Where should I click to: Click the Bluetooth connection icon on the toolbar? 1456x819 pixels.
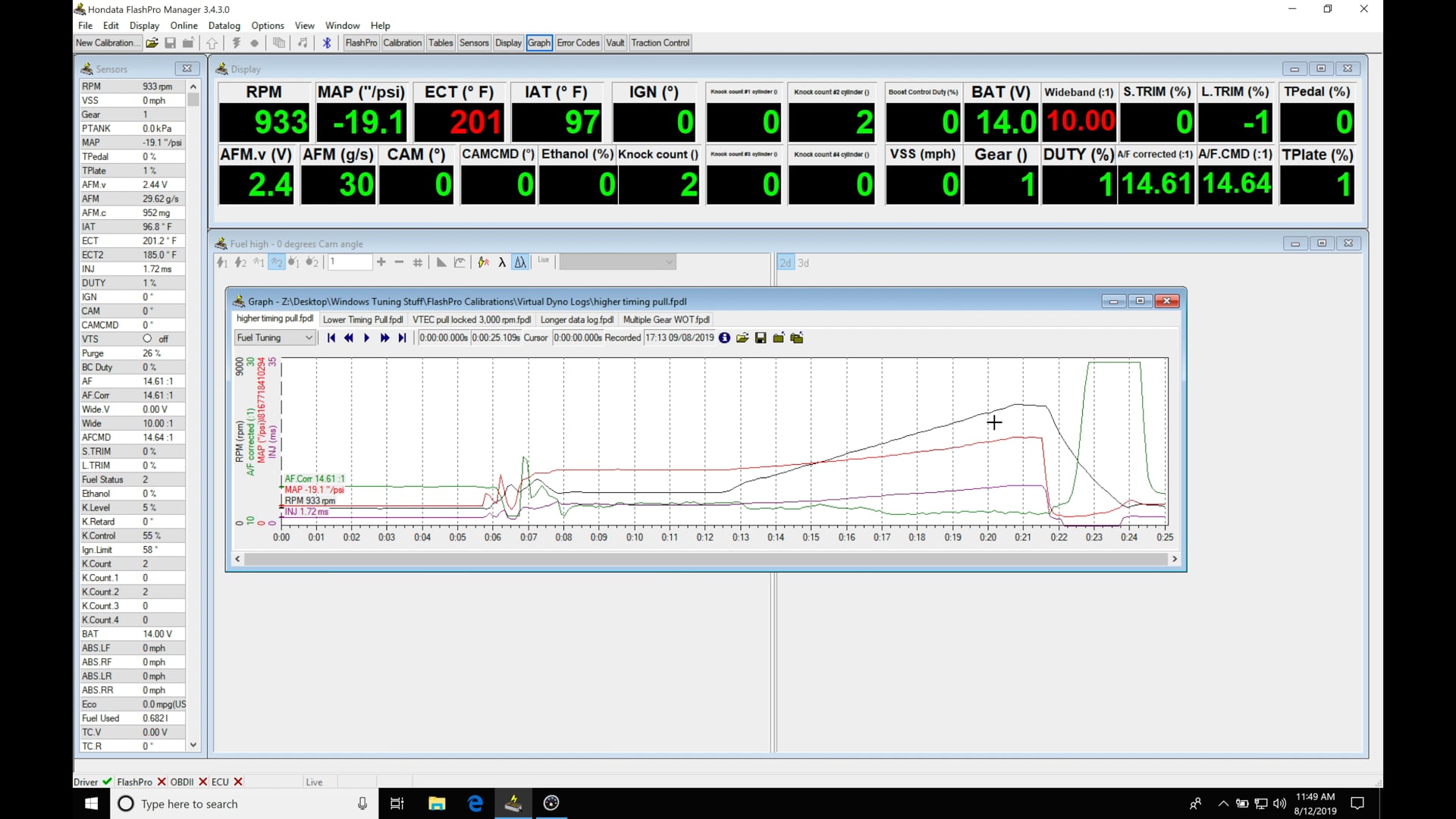(x=327, y=43)
